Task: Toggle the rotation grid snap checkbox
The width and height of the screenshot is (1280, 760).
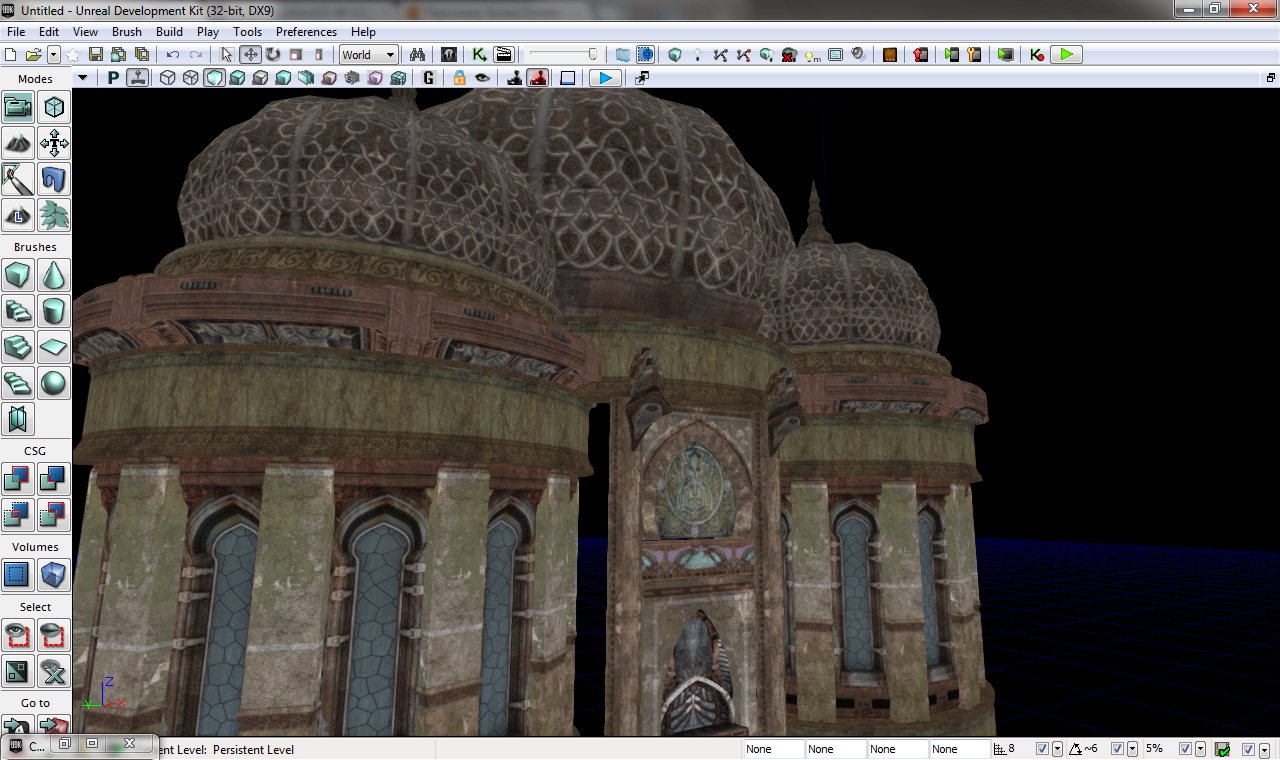Action: point(1119,749)
